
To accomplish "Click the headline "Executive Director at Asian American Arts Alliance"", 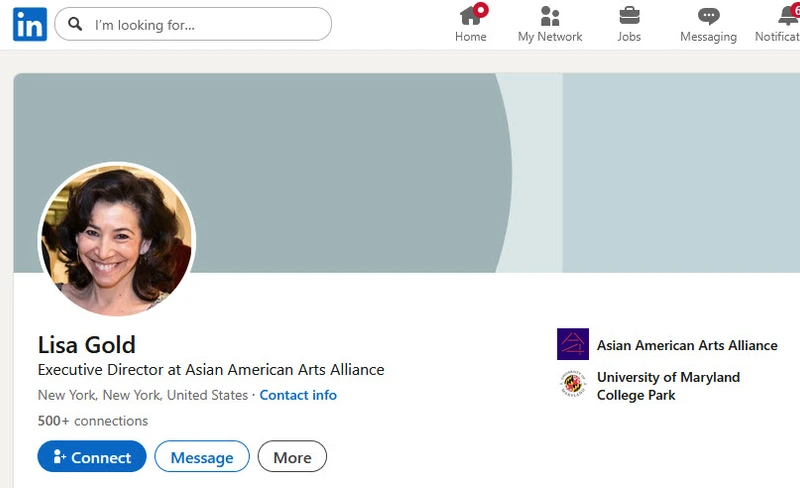I will 211,370.
